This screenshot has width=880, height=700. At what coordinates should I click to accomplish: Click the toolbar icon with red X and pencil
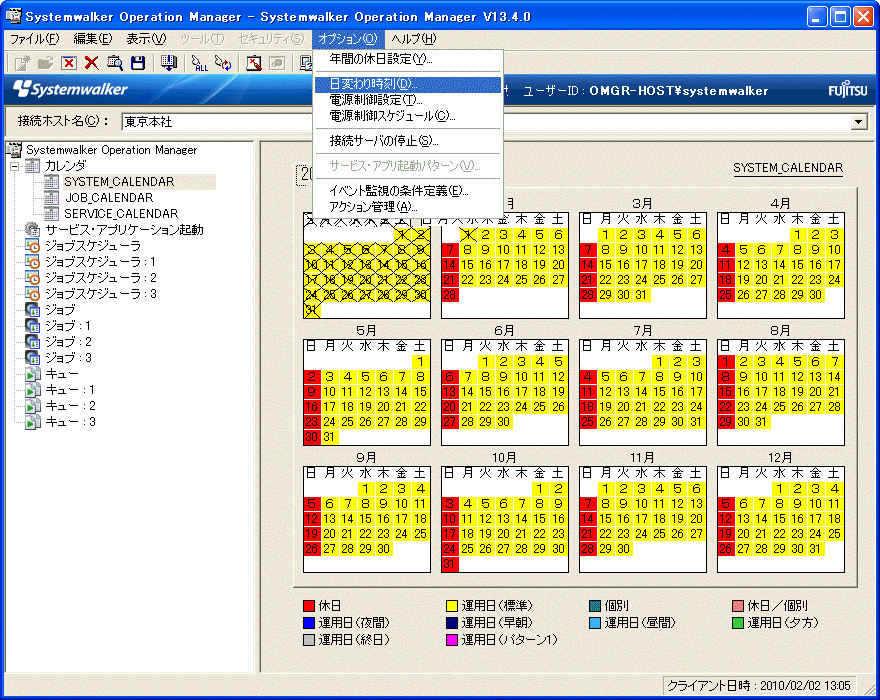click(254, 63)
